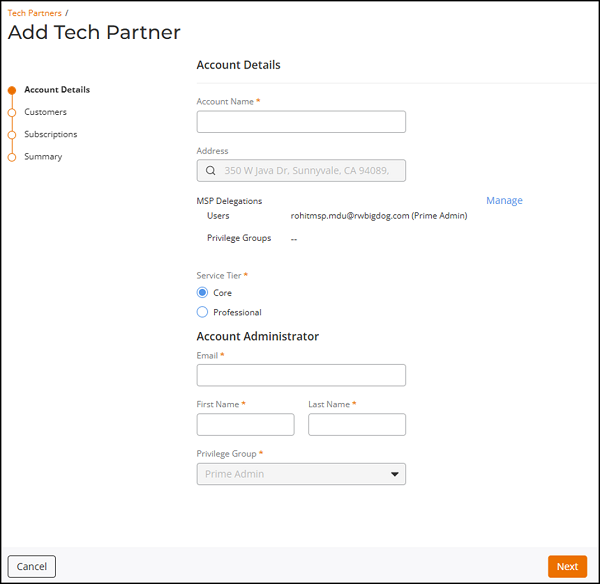Image resolution: width=600 pixels, height=584 pixels.
Task: Click the search icon in Address field
Action: [210, 171]
